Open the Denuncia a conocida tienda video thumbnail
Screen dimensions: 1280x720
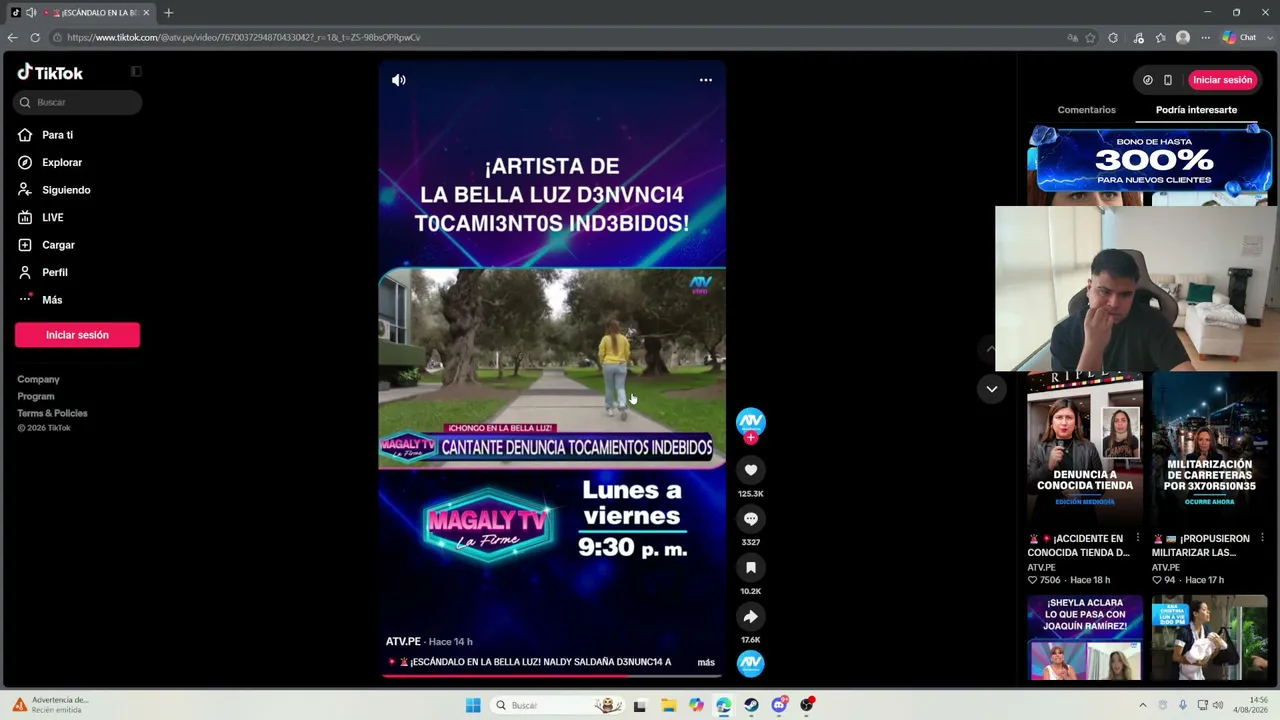coord(1085,449)
